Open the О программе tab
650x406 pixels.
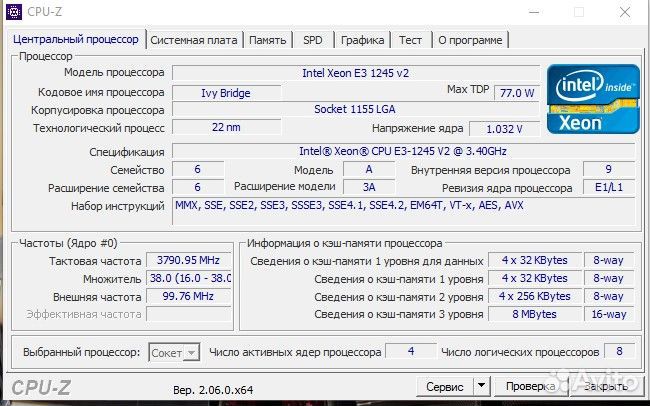tap(470, 40)
